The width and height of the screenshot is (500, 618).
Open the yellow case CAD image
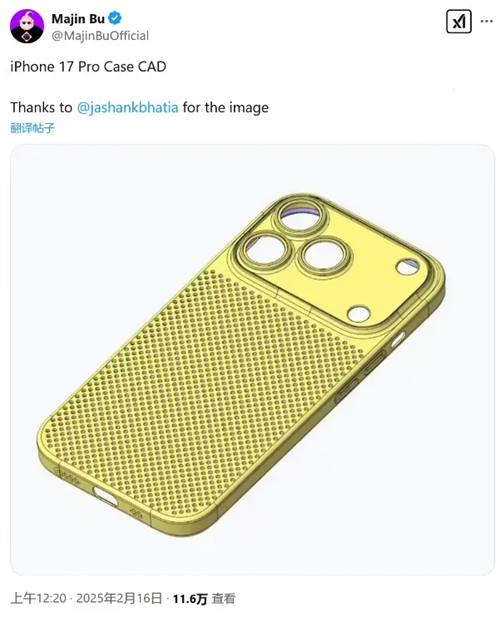click(x=252, y=359)
